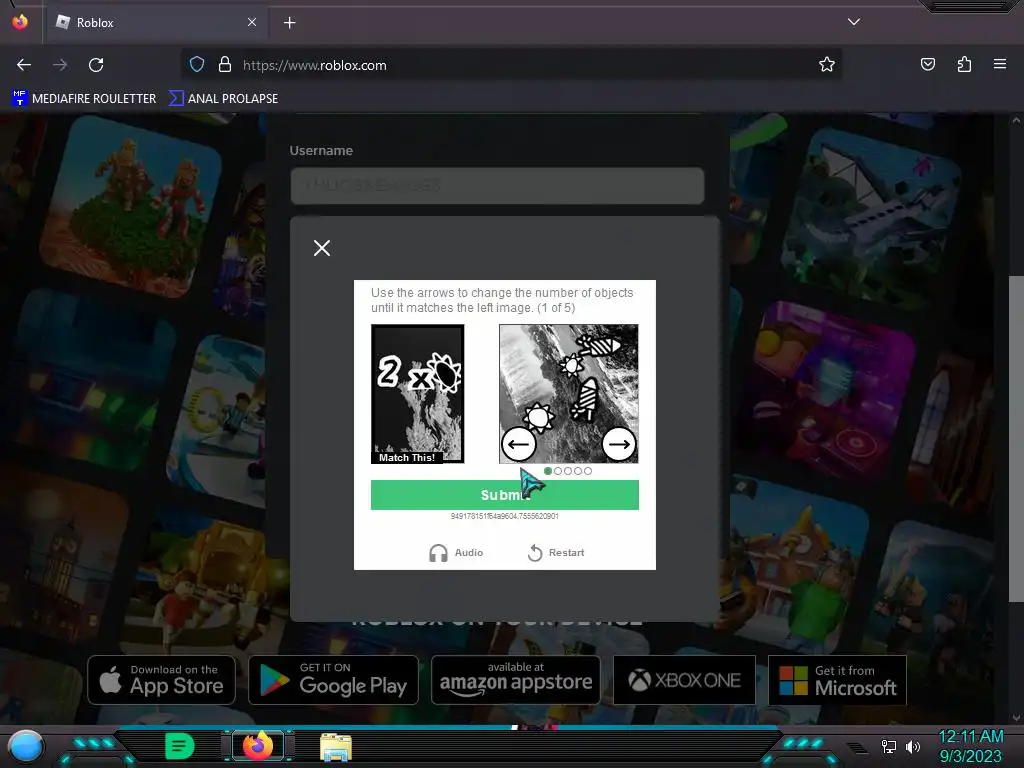The image size is (1024, 768).
Task: Open the MEDIAFIRE ROULETTER bookmark
Action: (x=84, y=99)
